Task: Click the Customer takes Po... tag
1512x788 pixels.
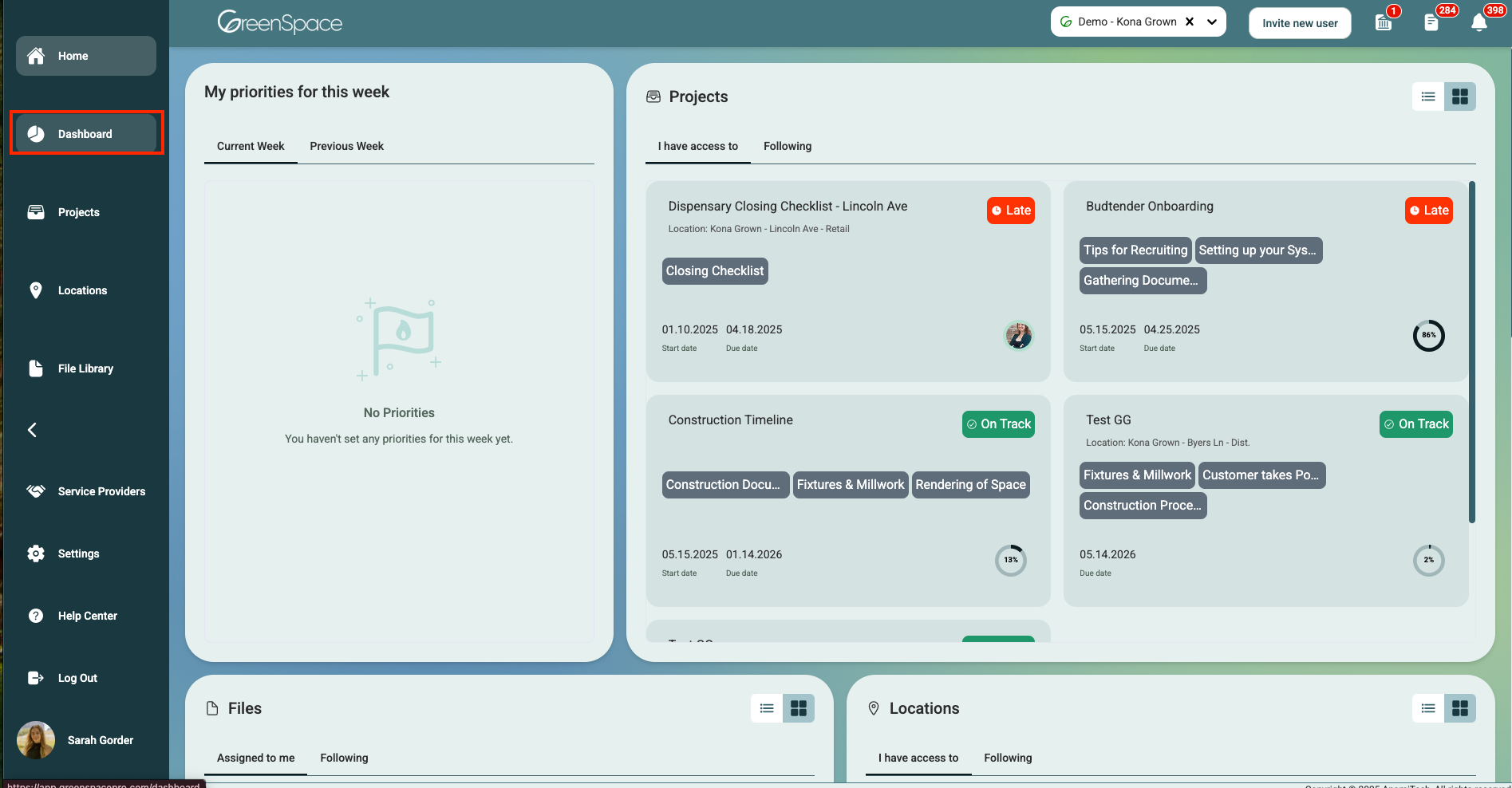Action: click(x=1262, y=475)
